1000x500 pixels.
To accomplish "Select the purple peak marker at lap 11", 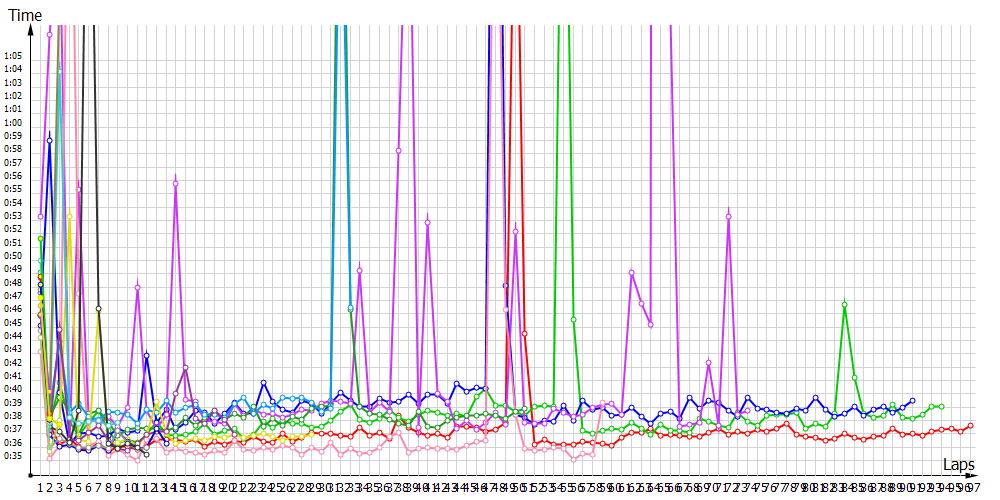I will tap(137, 287).
